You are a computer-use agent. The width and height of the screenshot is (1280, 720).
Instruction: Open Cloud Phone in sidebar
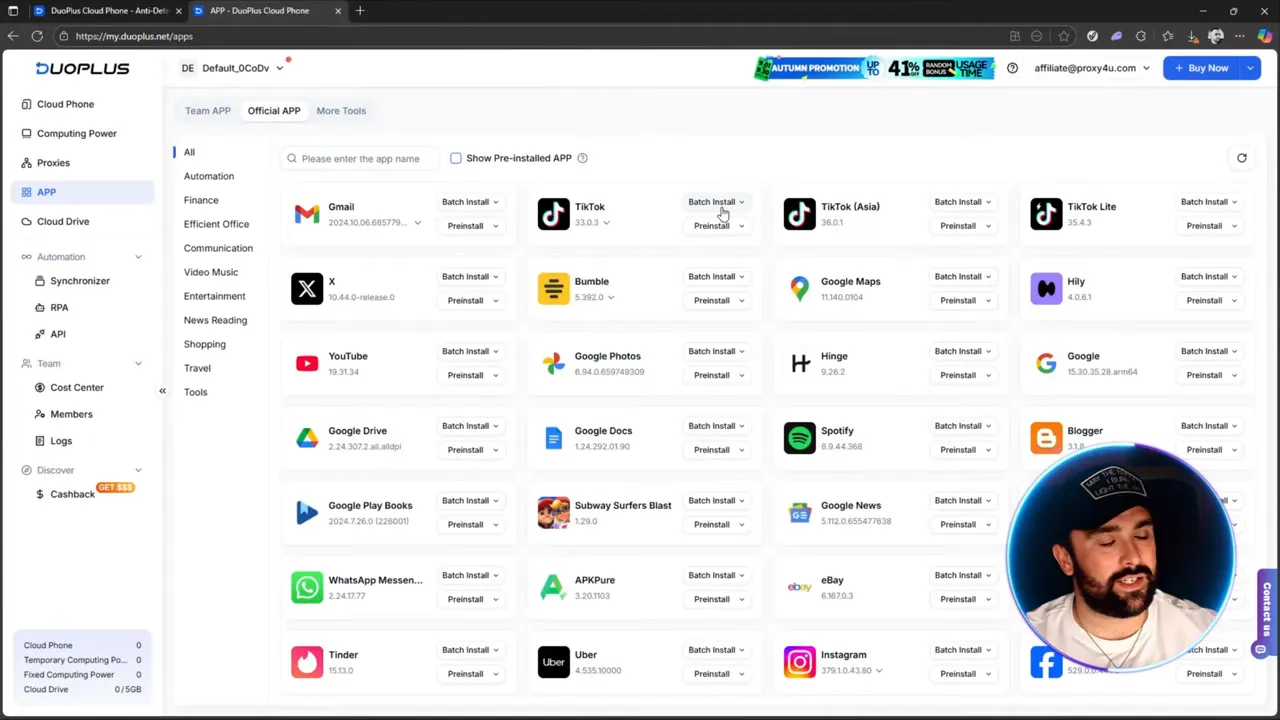(82, 104)
